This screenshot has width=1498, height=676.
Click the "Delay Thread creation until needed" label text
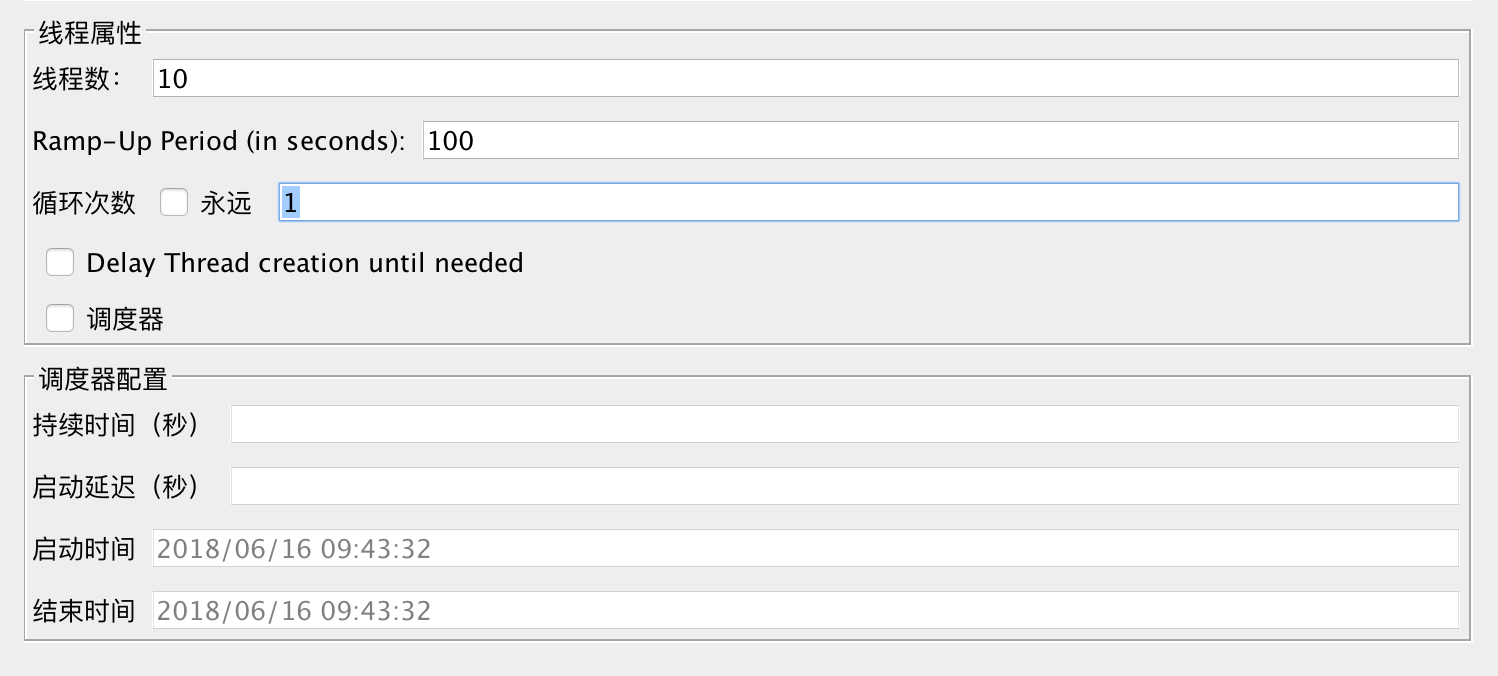click(x=305, y=263)
